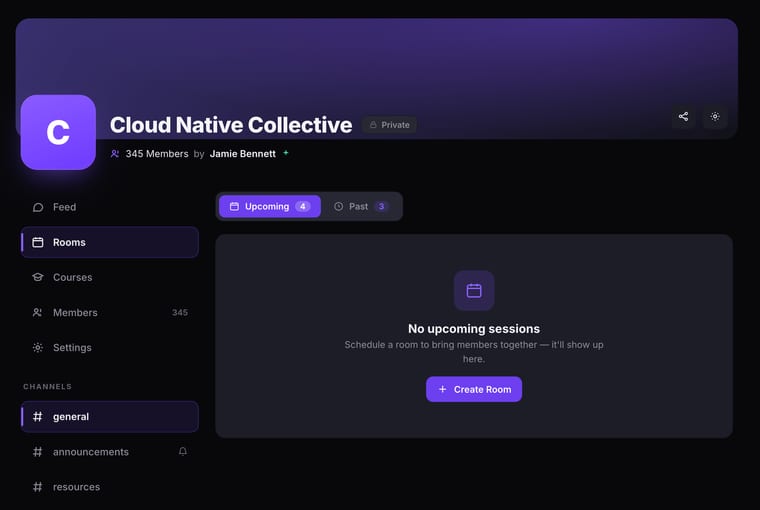This screenshot has width=760, height=510.
Task: Open the announcements channel
Action: (x=110, y=452)
